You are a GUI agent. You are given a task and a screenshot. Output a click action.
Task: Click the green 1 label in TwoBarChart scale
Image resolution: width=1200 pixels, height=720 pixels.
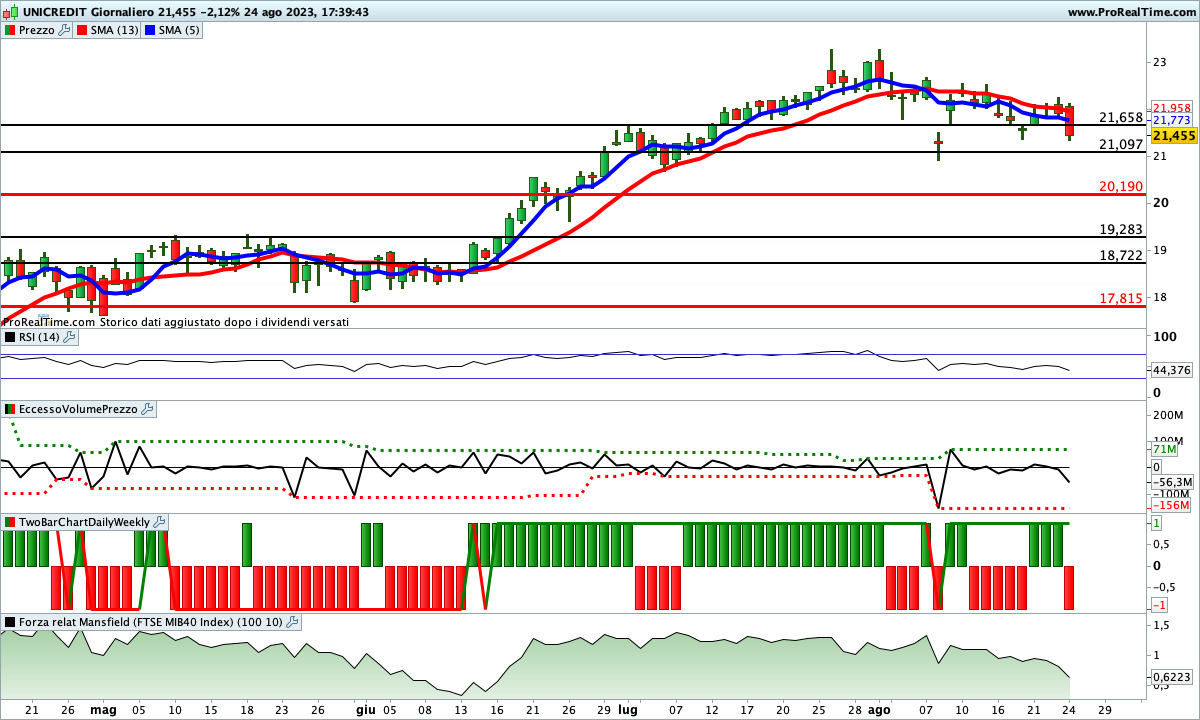(x=1156, y=523)
